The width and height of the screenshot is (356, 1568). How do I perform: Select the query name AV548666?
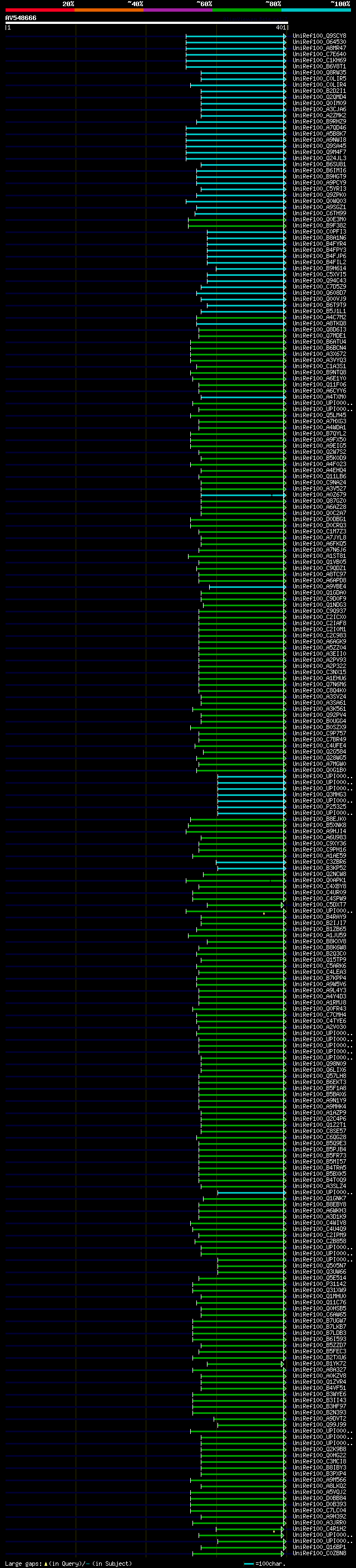21,18
